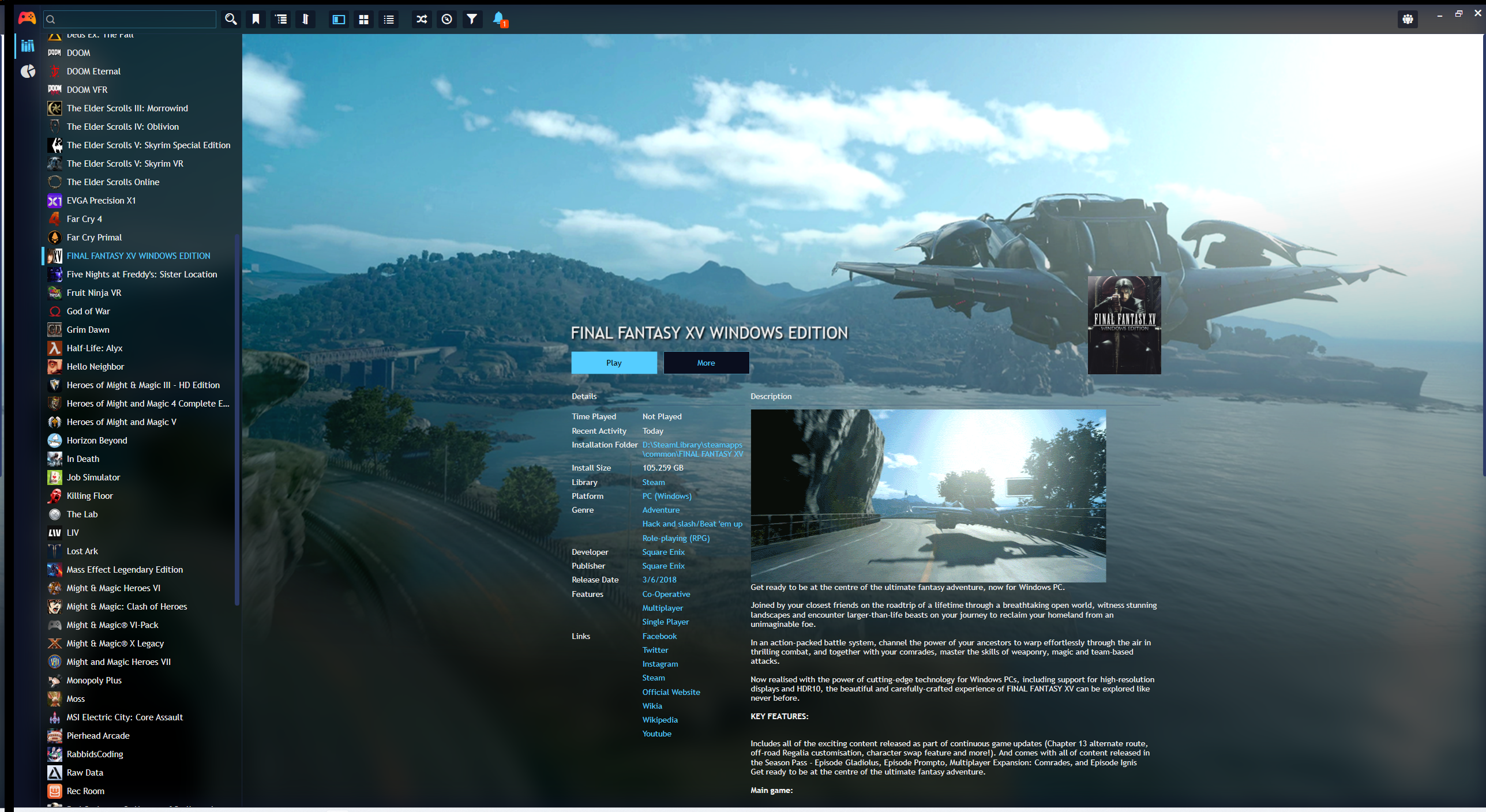Open notifications bell with badge
The width and height of the screenshot is (1486, 812).
500,19
